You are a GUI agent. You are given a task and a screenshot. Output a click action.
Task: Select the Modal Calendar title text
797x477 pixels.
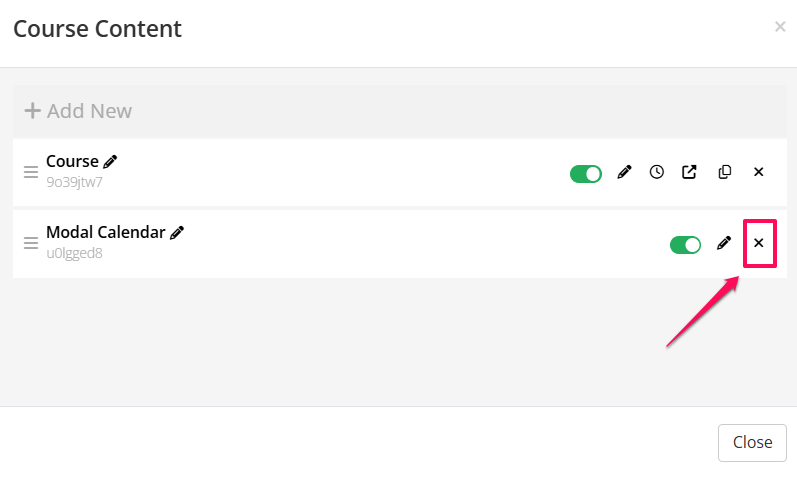(x=105, y=232)
